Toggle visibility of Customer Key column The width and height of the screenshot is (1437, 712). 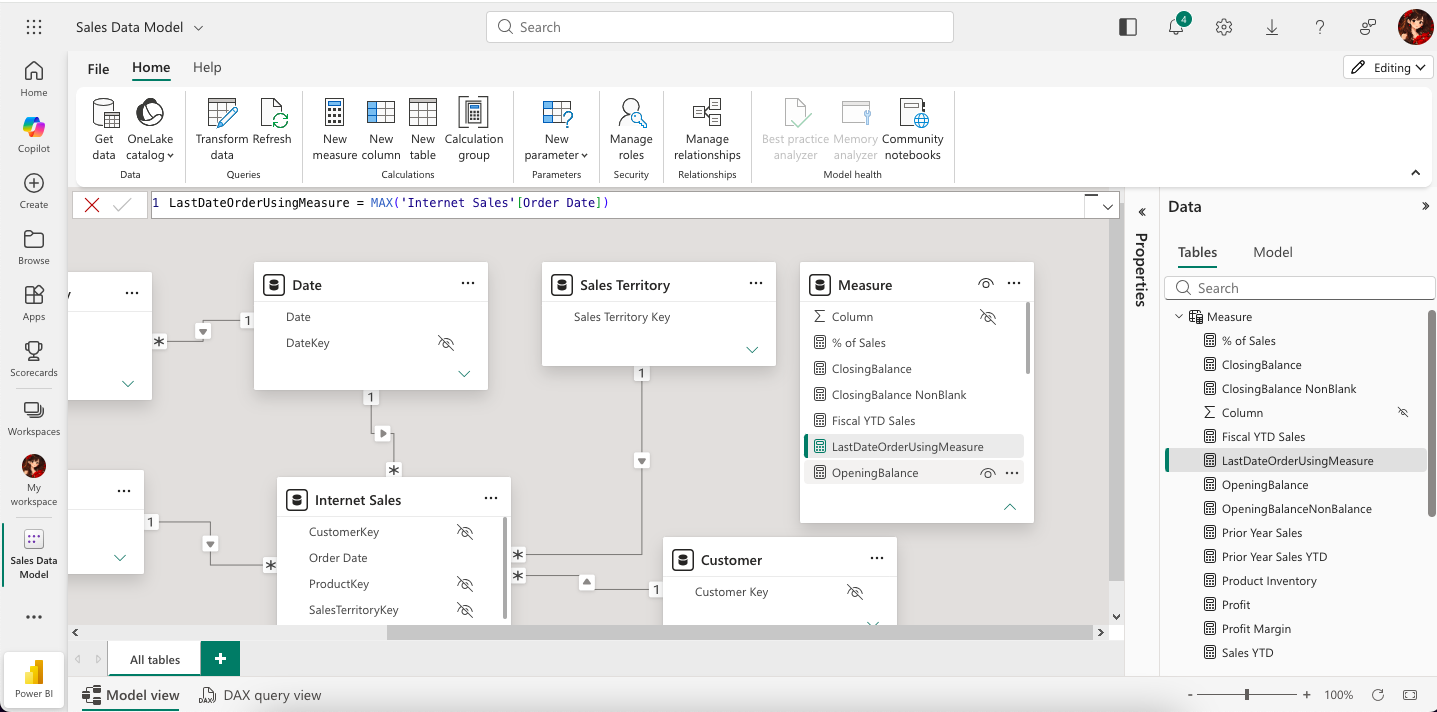[x=854, y=592]
